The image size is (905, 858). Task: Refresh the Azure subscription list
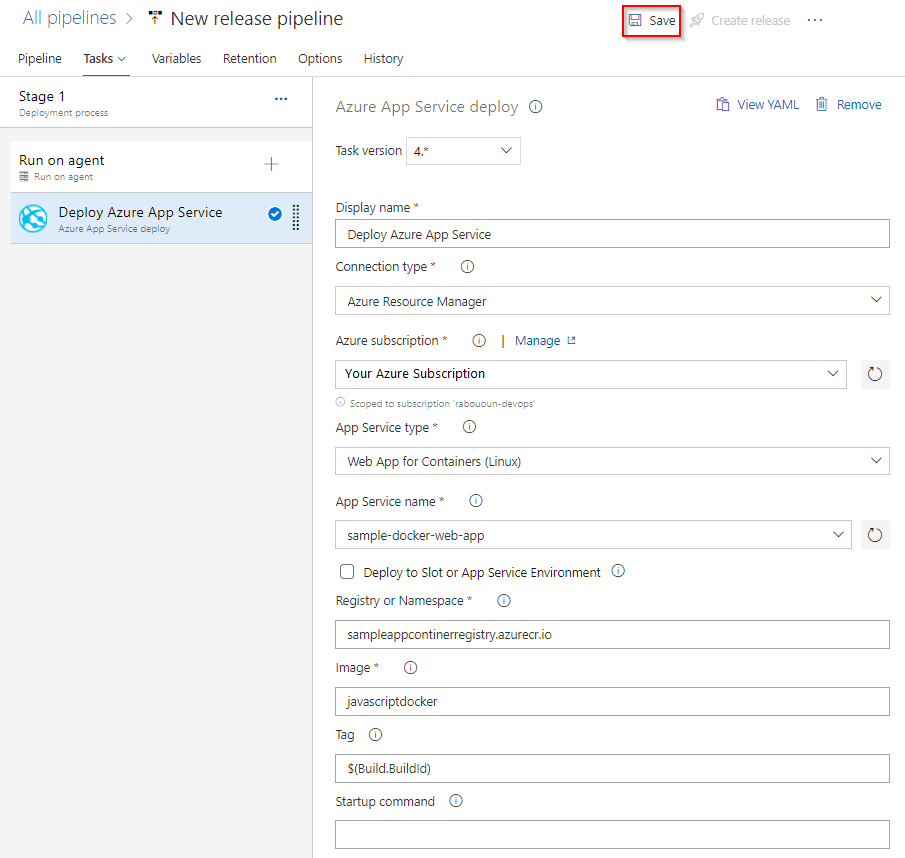pyautogui.click(x=874, y=374)
